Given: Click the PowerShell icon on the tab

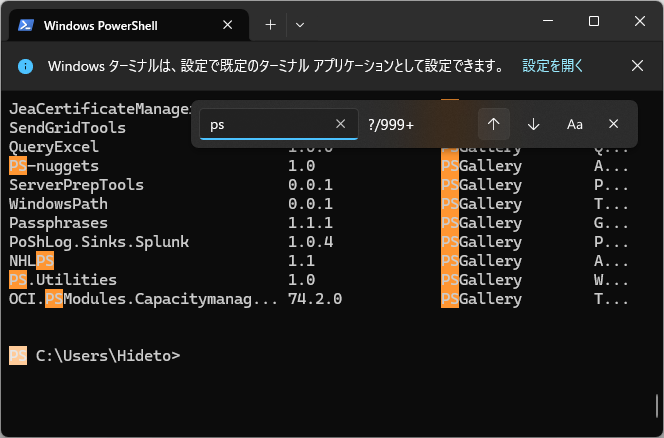Looking at the screenshot, I should (x=26, y=25).
